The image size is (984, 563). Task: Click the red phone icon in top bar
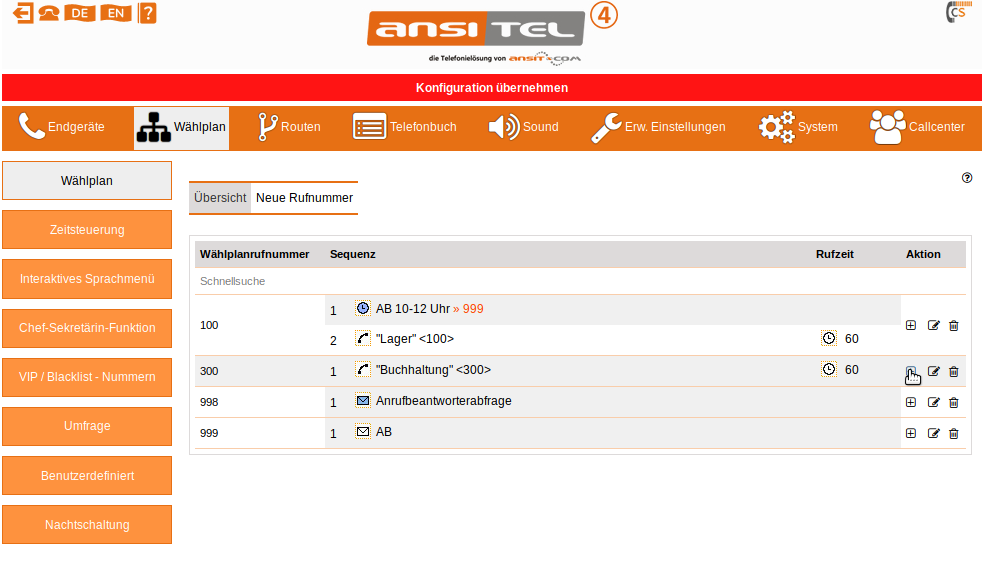tap(48, 13)
